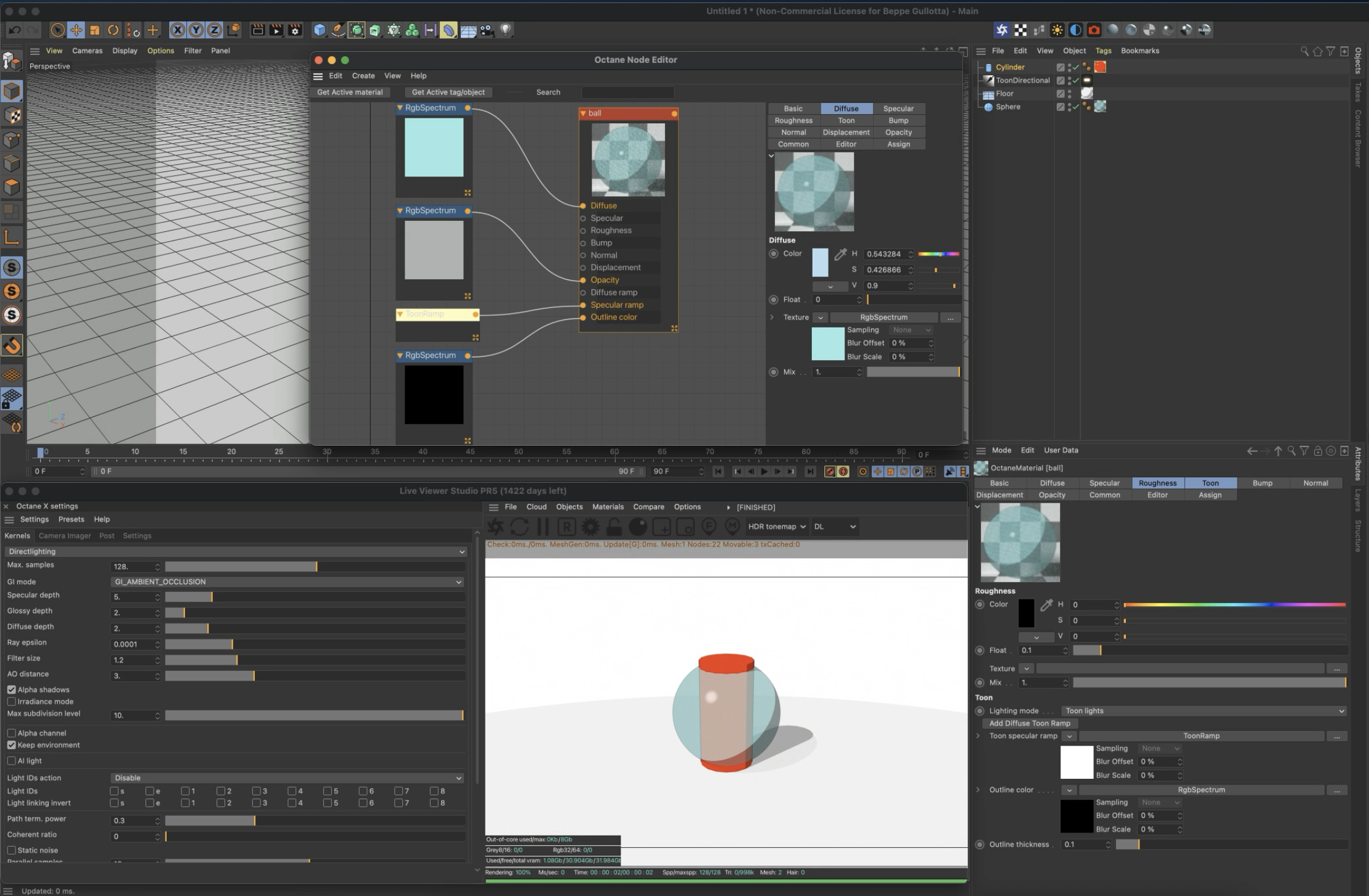Screen dimensions: 1369x896
Task: Open Edit Render Settings clapperboard-gear icon
Action: [x=296, y=30]
